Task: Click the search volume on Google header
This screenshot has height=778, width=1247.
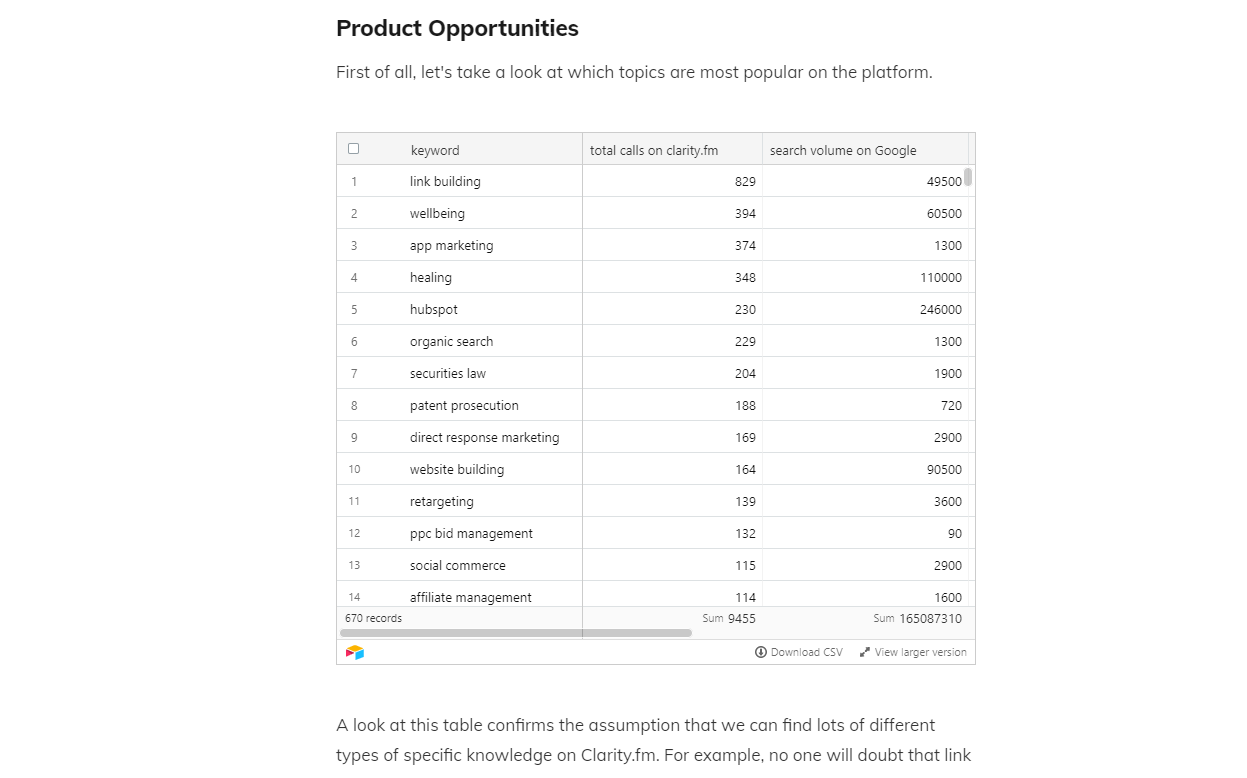Action: click(843, 150)
